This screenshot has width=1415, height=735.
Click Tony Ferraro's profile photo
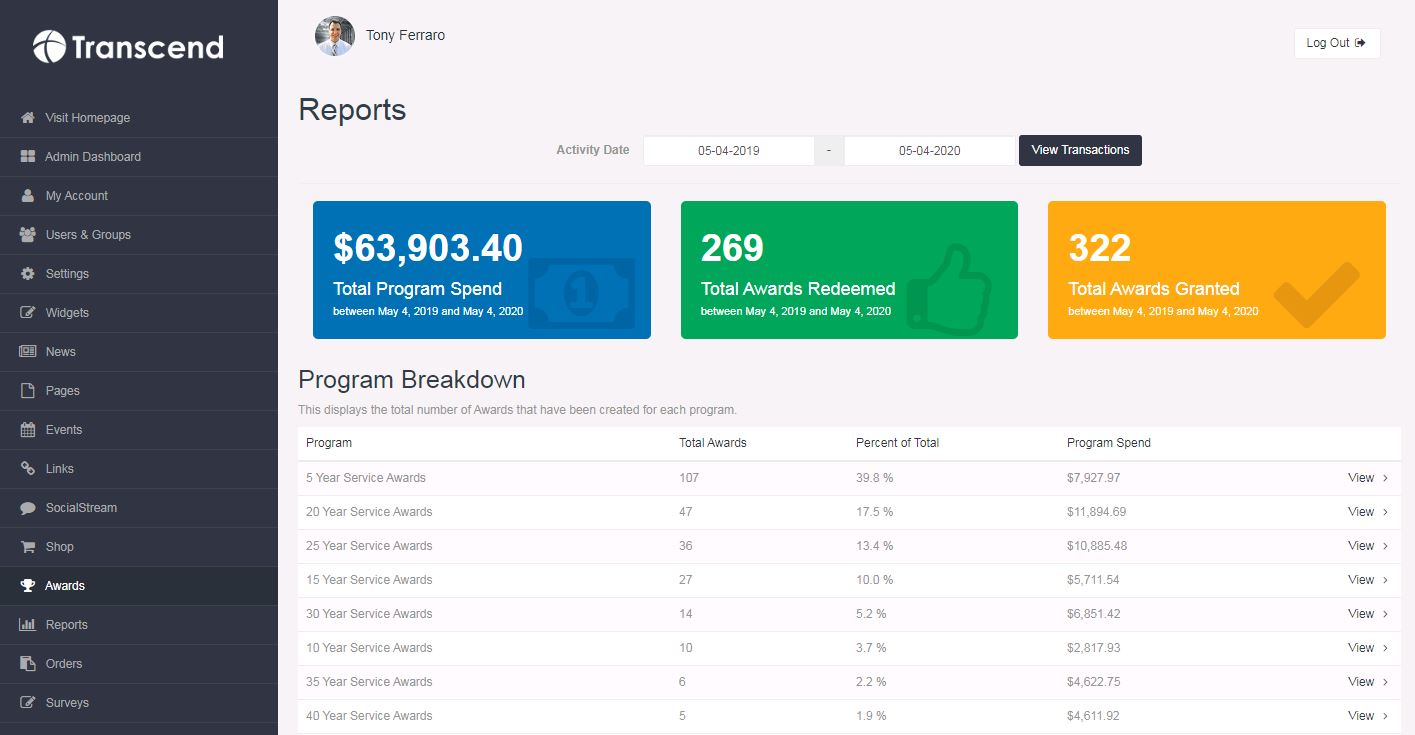tap(335, 36)
